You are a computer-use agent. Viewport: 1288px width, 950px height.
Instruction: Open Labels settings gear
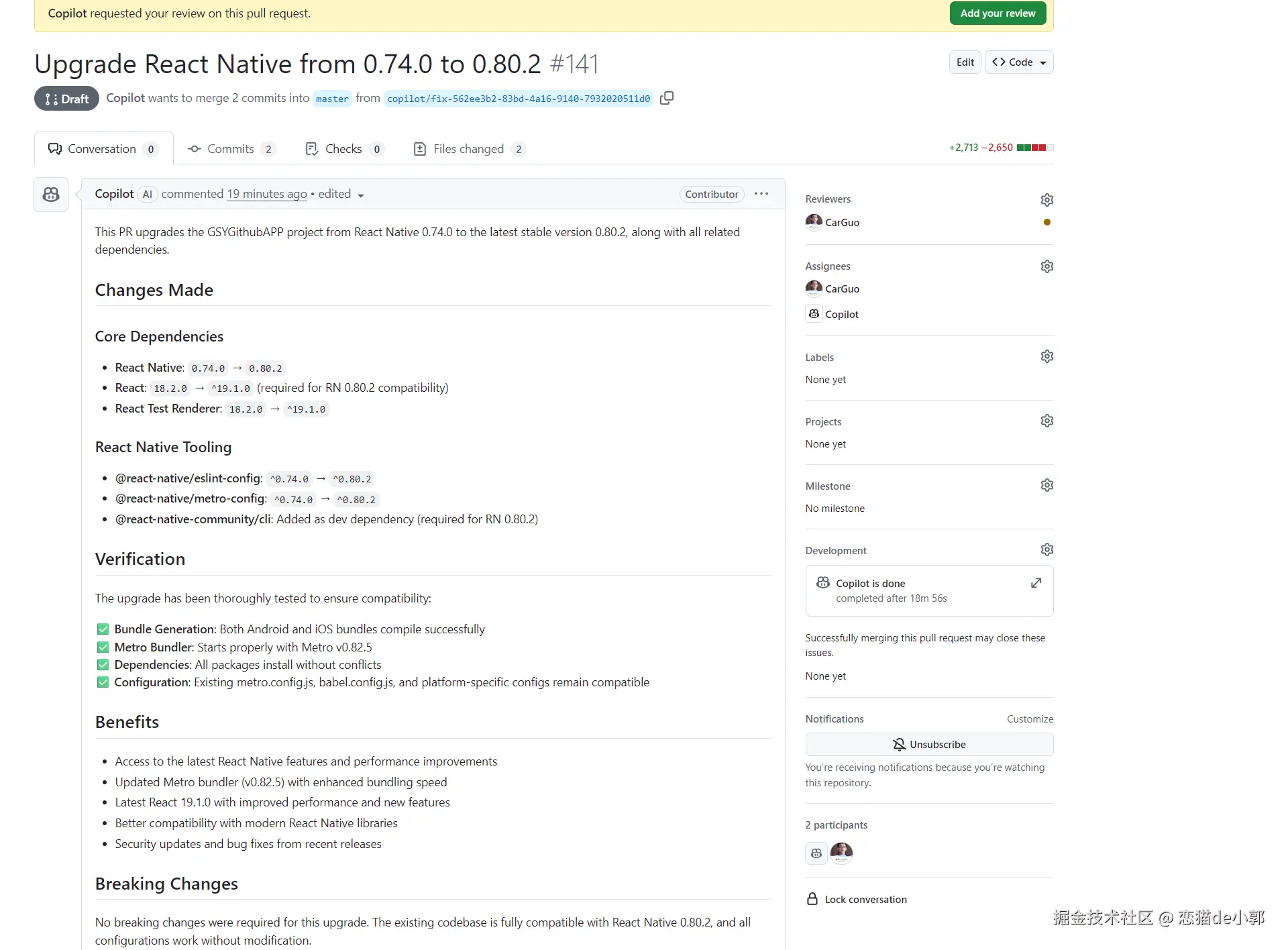(x=1046, y=356)
